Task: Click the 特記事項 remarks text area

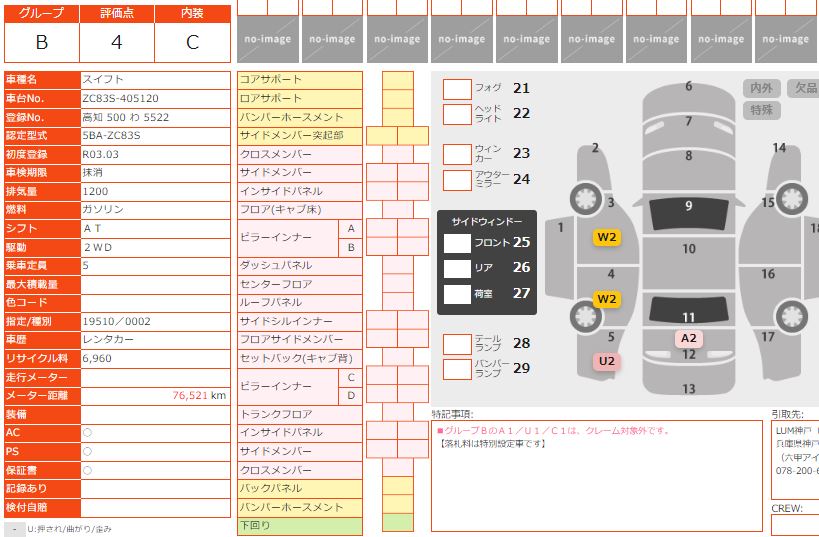Action: tap(598, 474)
